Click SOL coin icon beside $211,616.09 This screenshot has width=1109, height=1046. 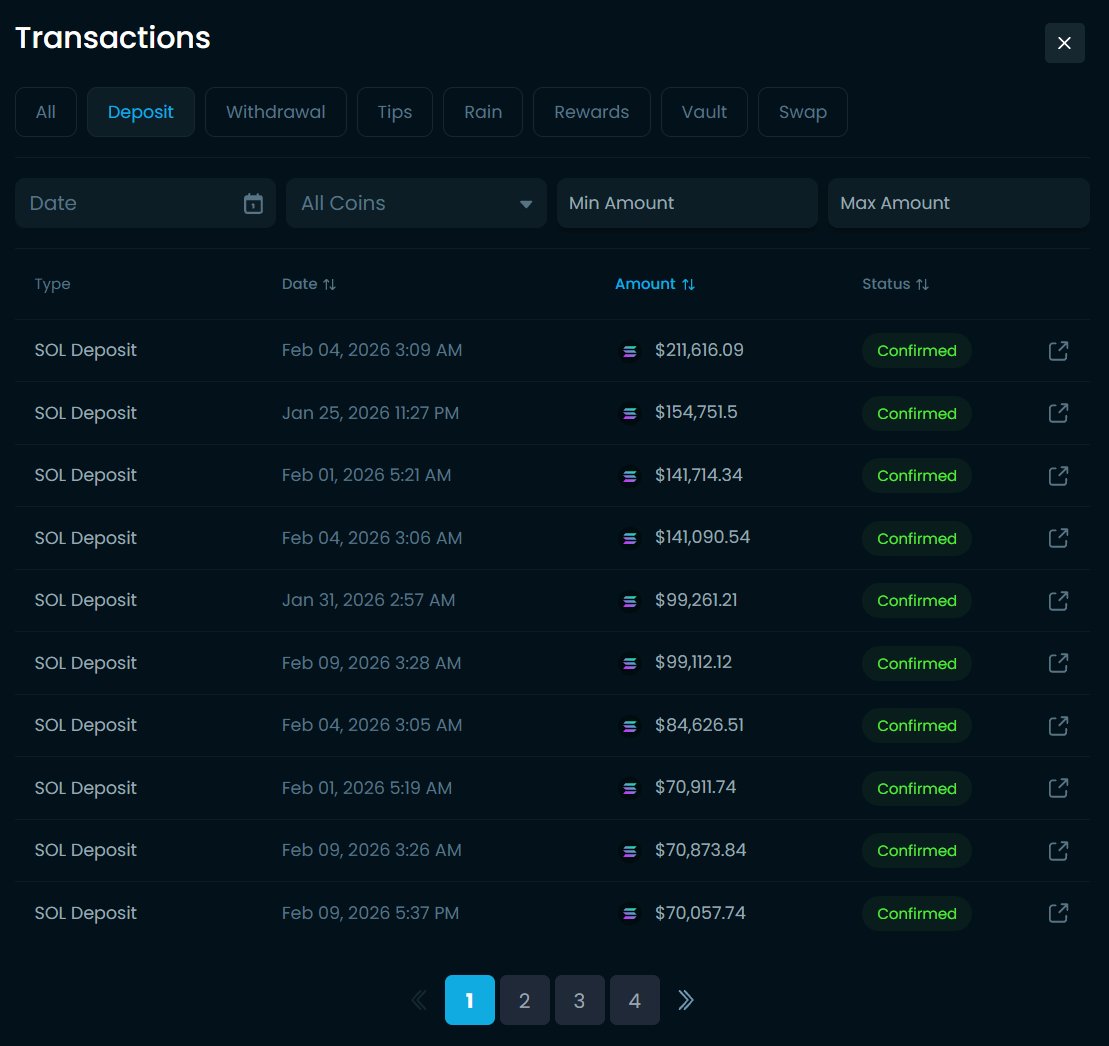(629, 351)
